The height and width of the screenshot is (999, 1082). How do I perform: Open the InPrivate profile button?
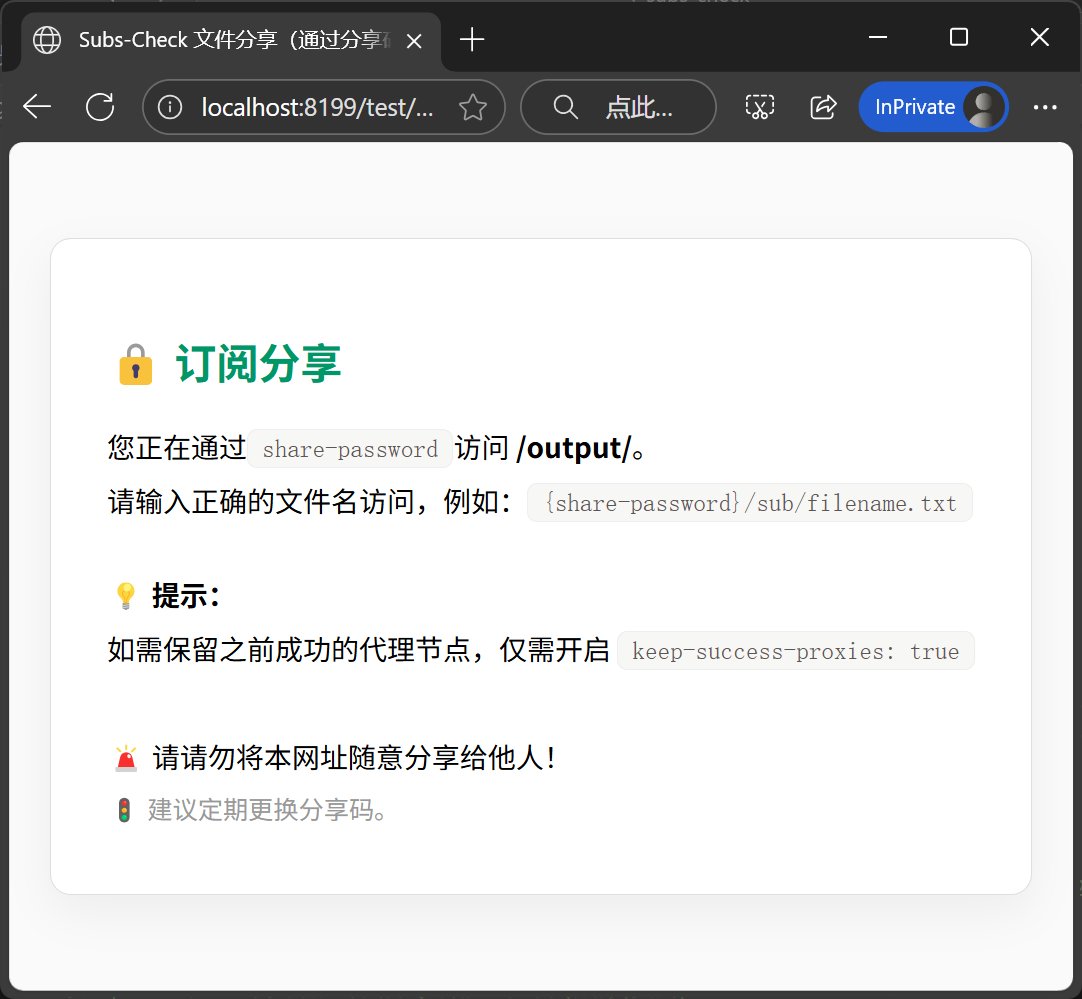click(x=933, y=107)
